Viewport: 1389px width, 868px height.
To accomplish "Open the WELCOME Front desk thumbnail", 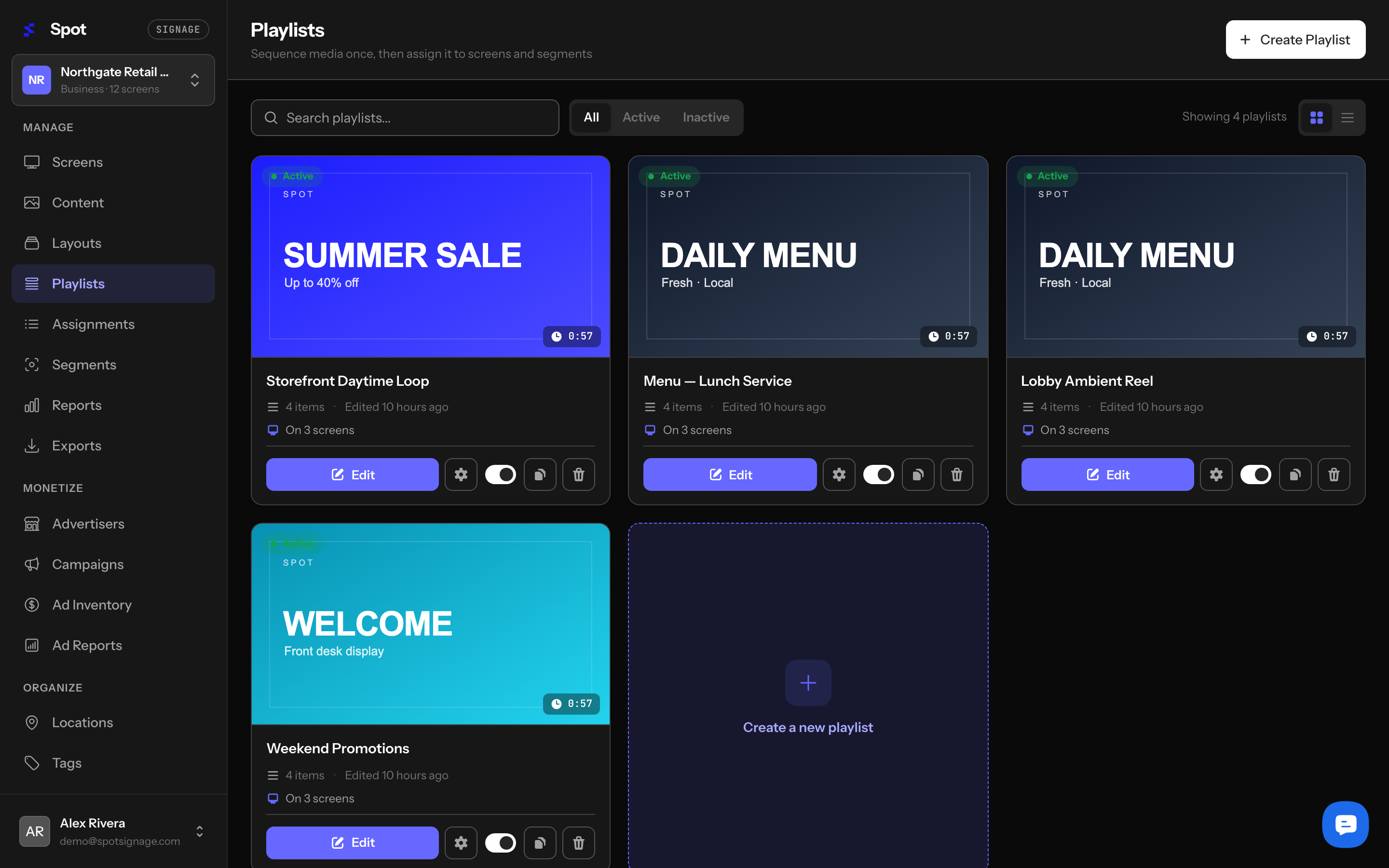I will tap(431, 624).
